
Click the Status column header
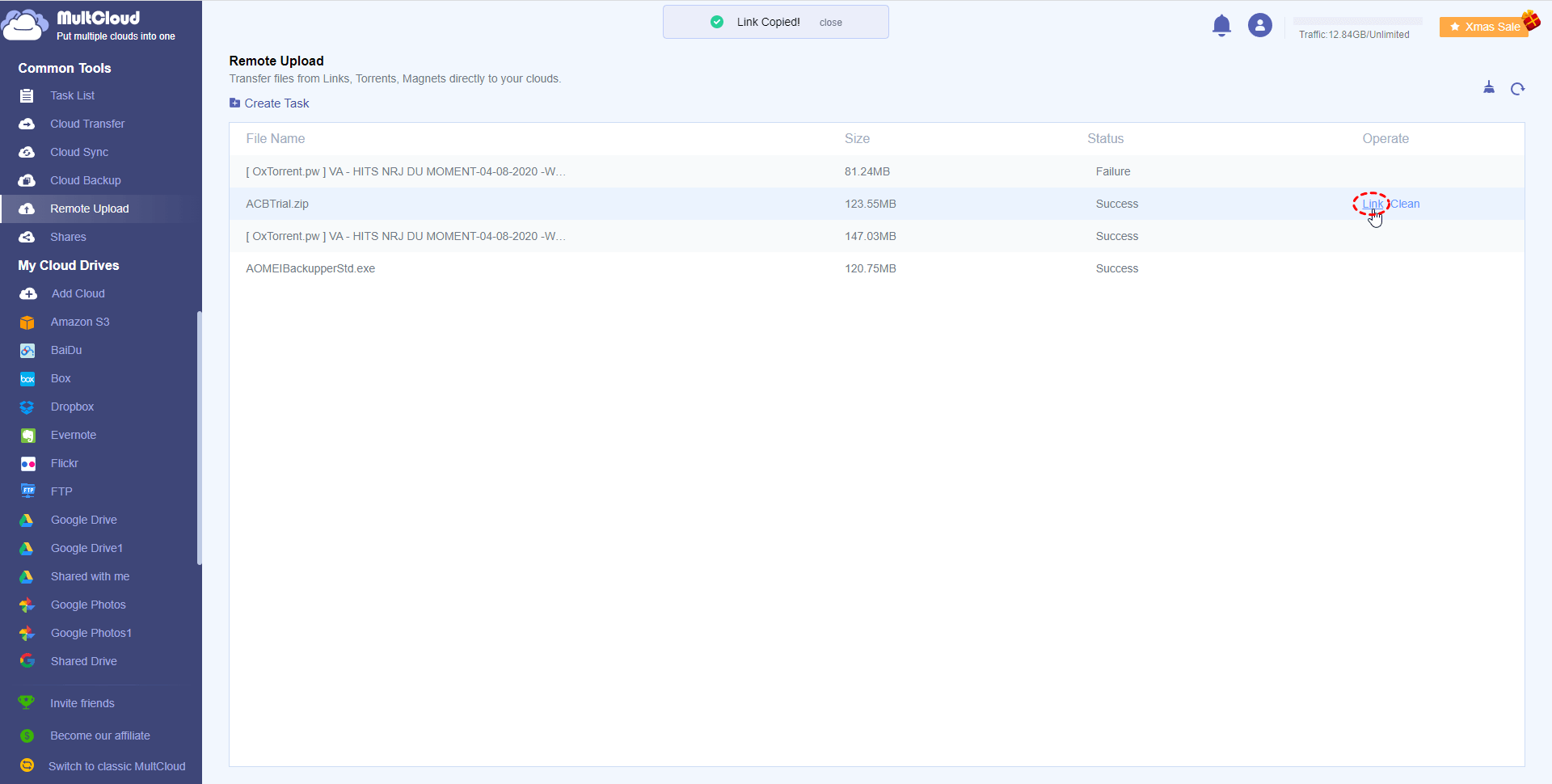[x=1105, y=139]
